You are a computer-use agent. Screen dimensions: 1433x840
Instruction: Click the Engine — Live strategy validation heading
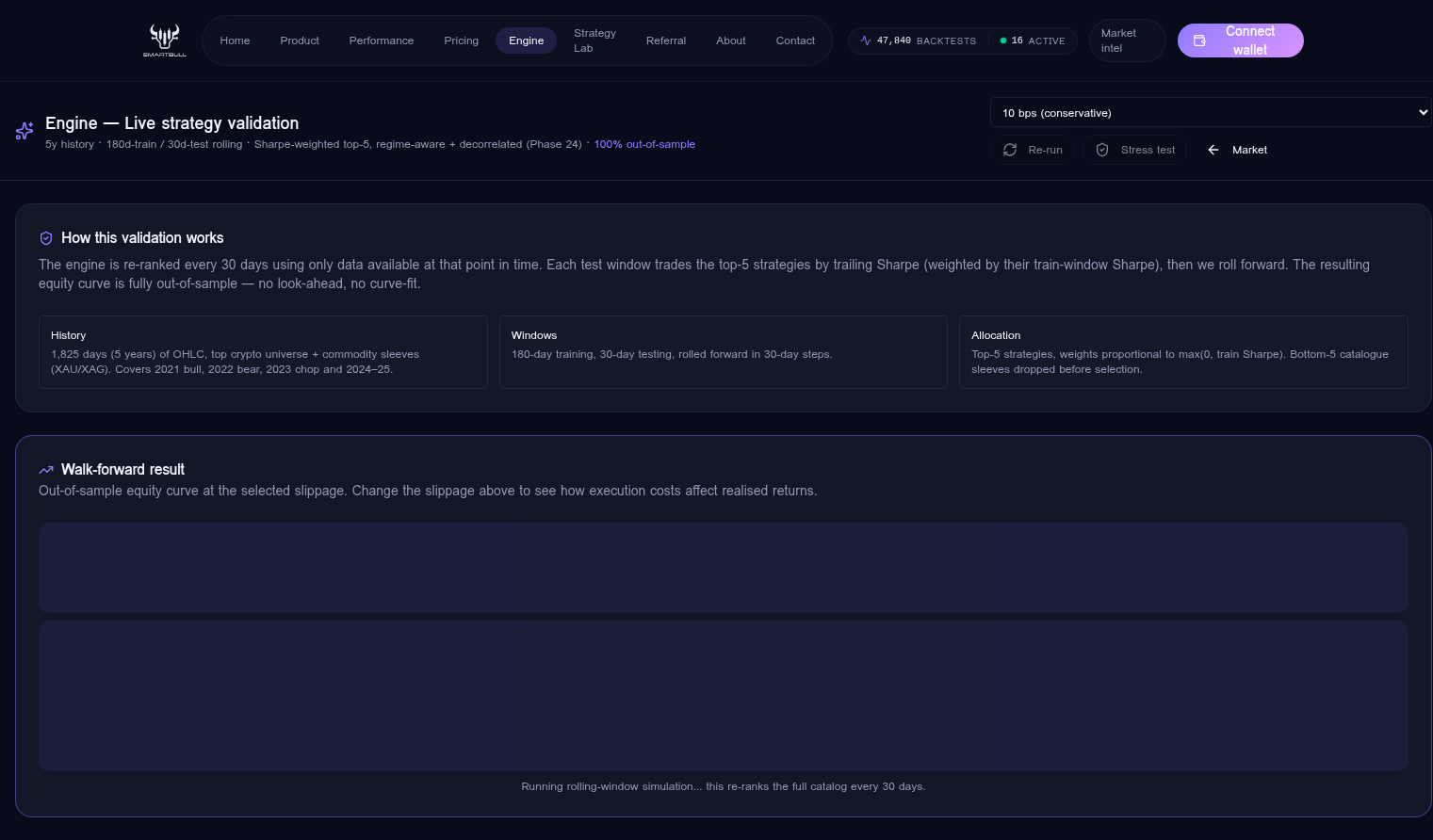(x=172, y=123)
